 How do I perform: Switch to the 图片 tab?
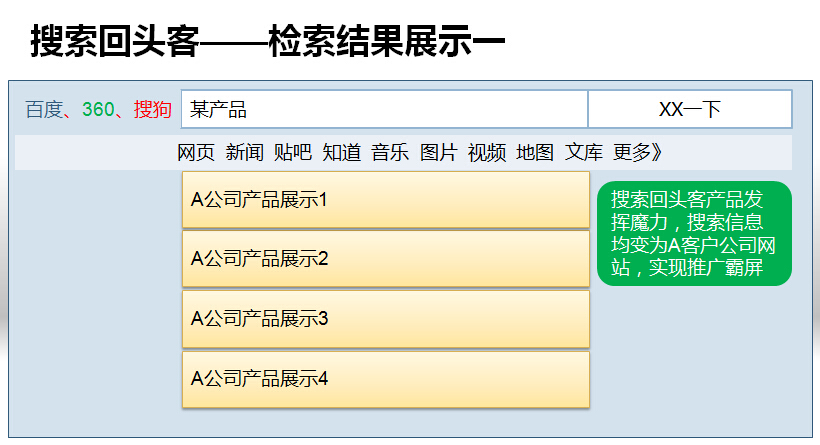[438, 153]
